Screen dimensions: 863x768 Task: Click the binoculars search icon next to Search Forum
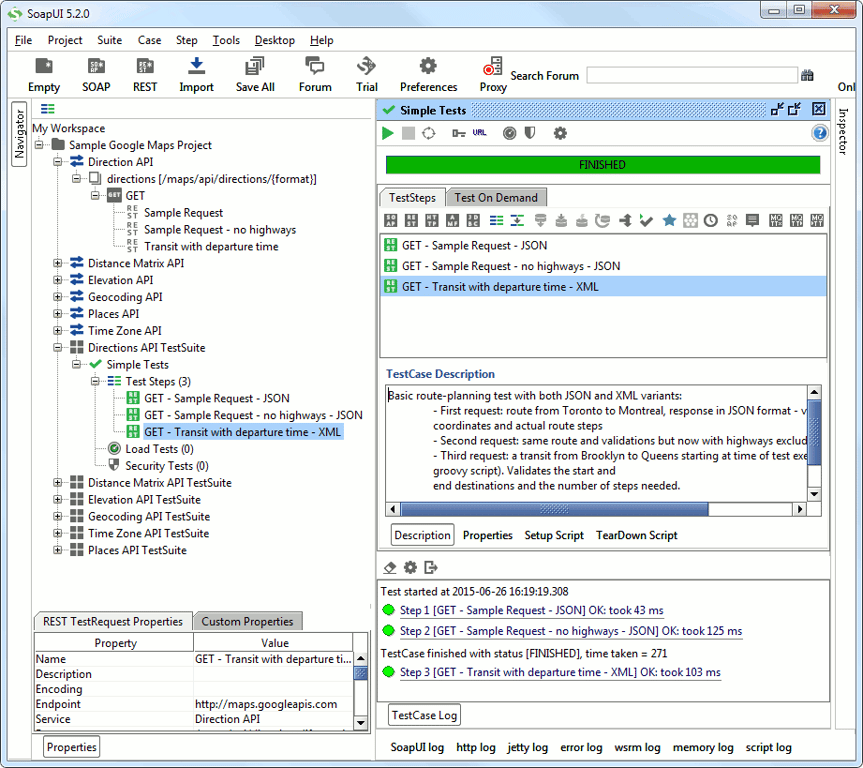pos(807,75)
